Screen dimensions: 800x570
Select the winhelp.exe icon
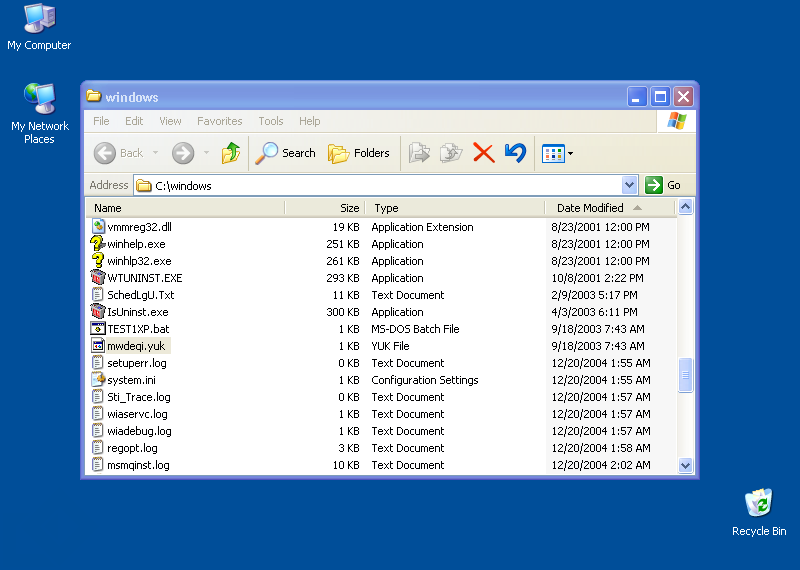click(98, 244)
